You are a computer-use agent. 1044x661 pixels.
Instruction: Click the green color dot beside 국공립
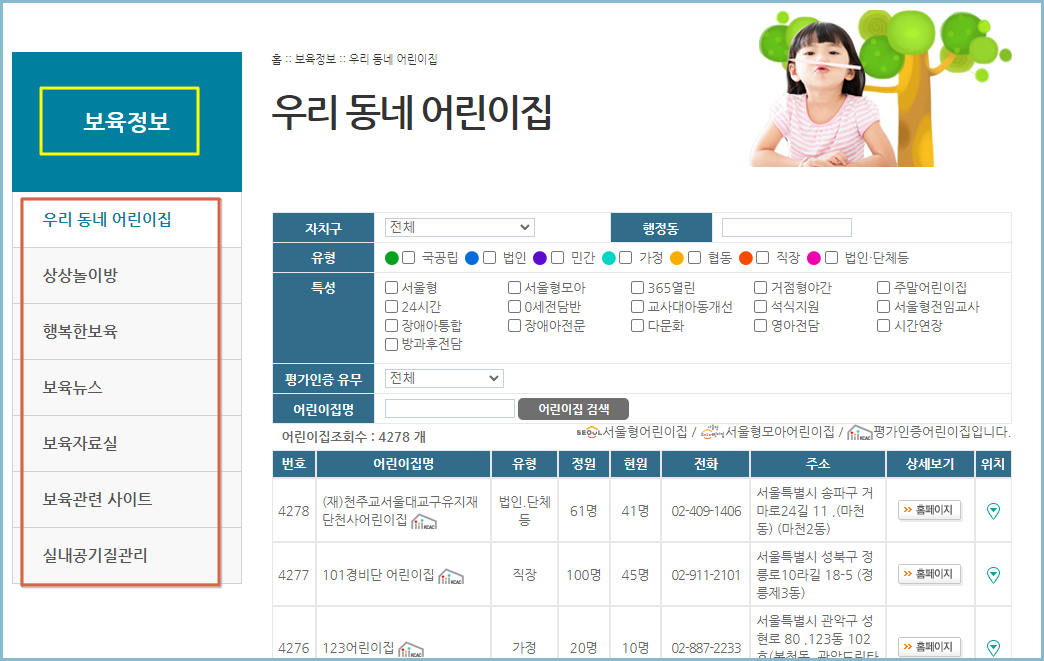(390, 256)
